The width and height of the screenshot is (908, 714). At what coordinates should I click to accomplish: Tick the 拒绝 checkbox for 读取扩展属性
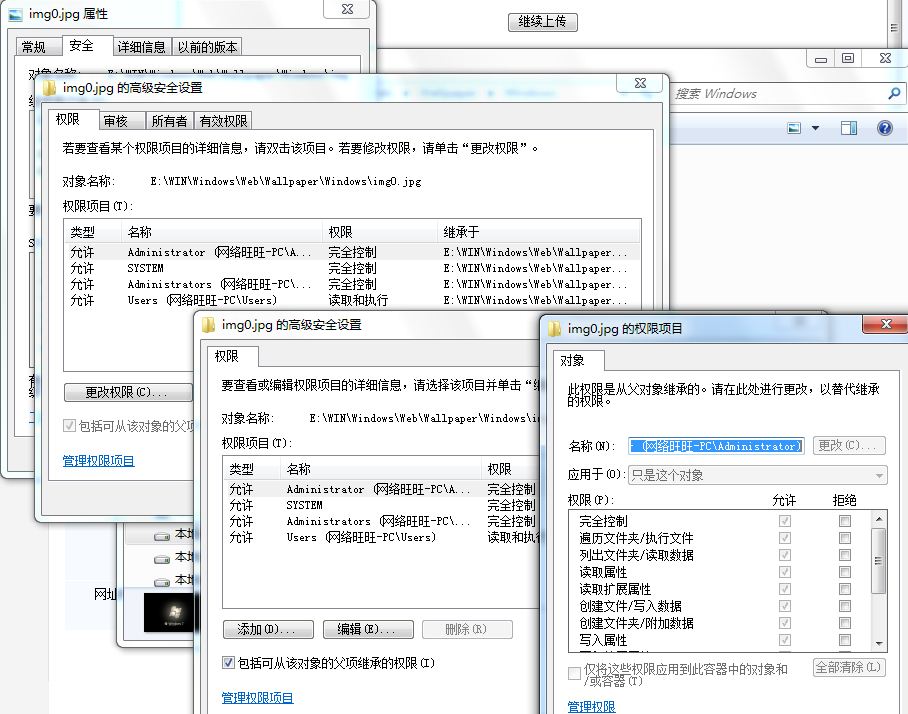[x=845, y=589]
